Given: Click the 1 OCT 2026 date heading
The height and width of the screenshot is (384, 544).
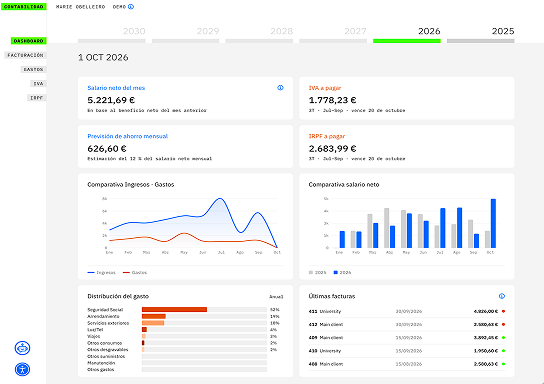Looking at the screenshot, I should 103,57.
